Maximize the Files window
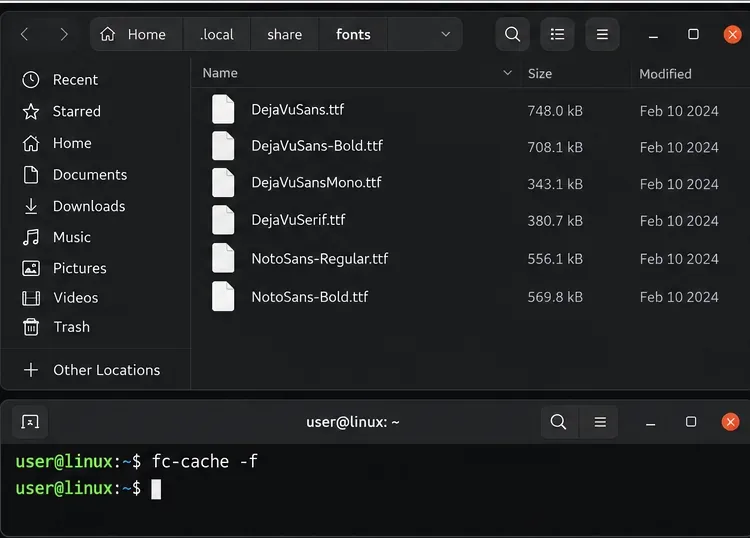This screenshot has width=750, height=538. pyautogui.click(x=693, y=34)
